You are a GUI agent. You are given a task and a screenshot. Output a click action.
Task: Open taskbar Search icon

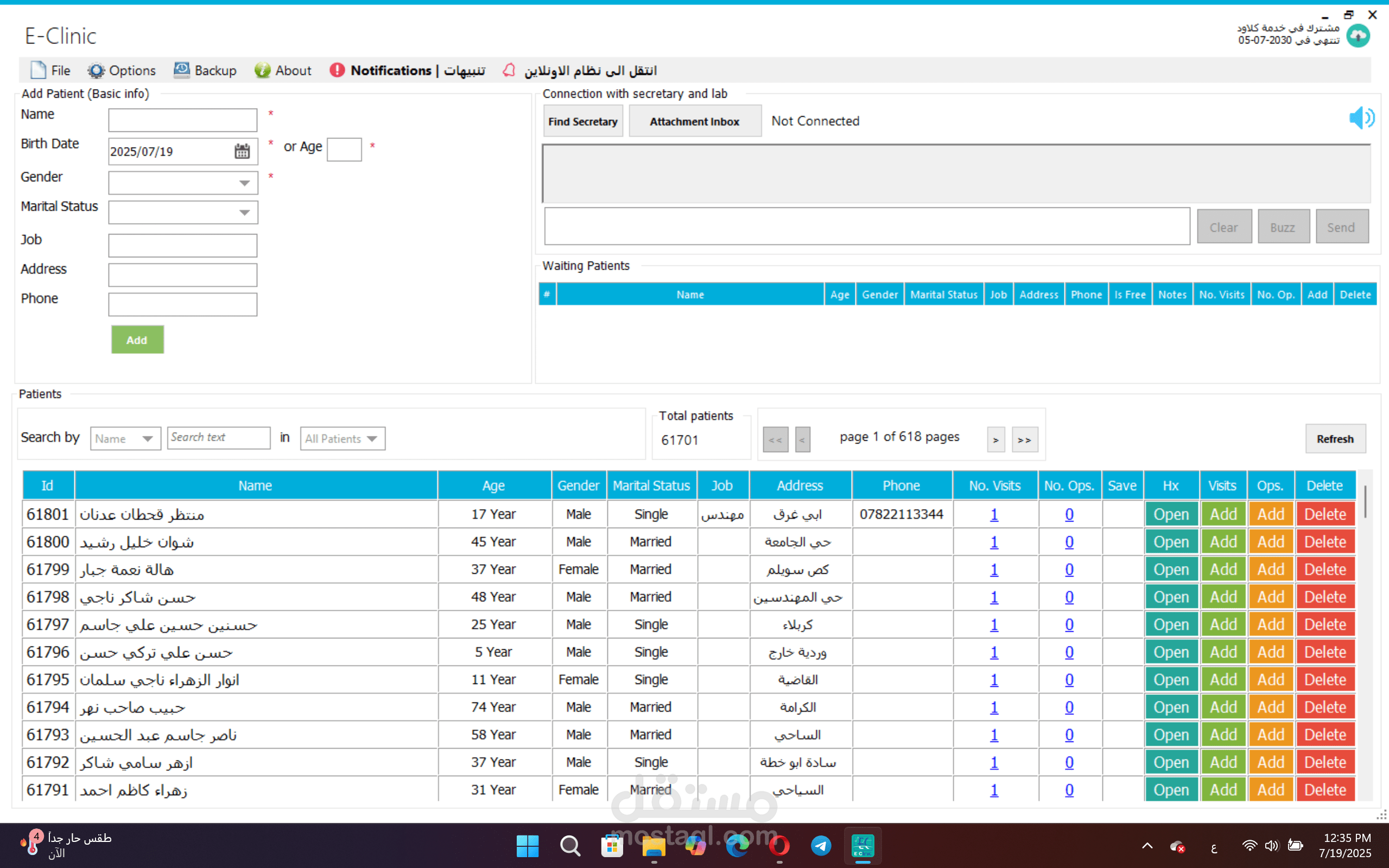click(569, 846)
